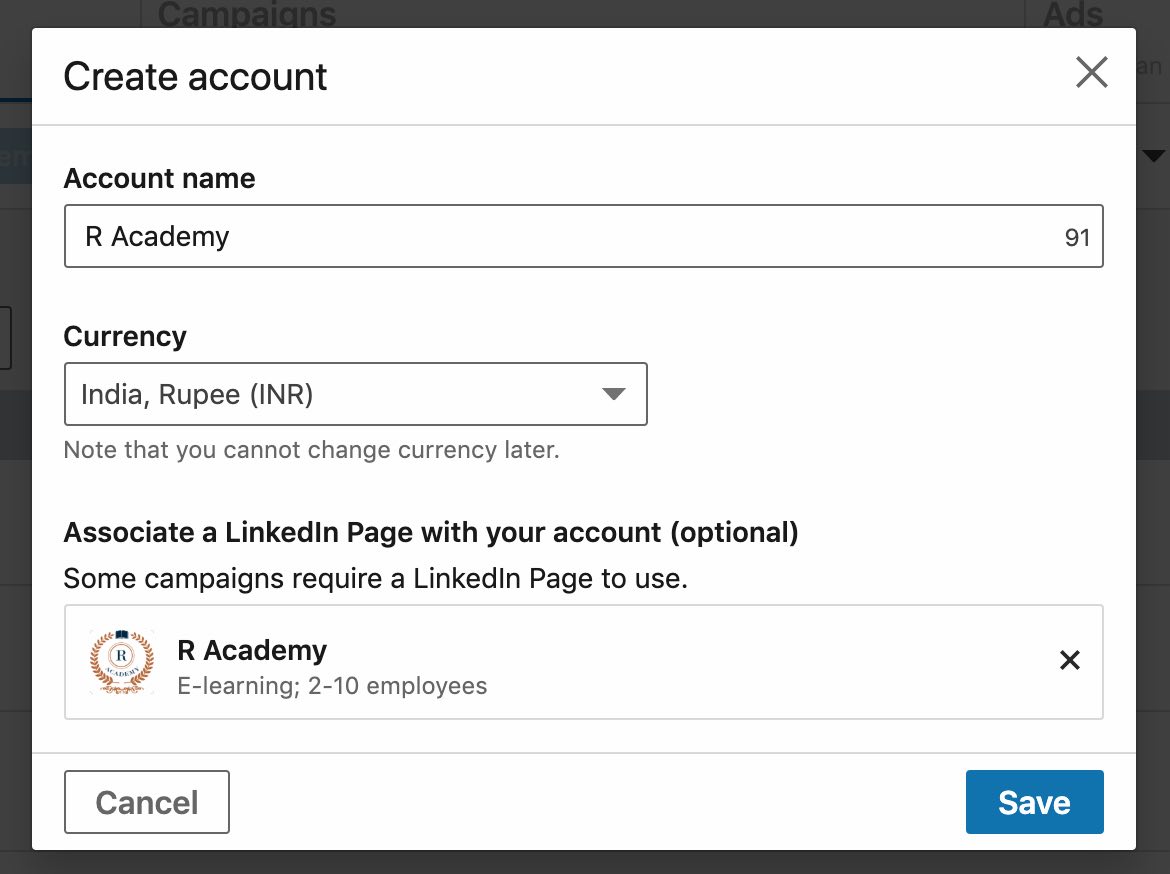Screen dimensions: 1170x874
Task: Open the Ads tab
Action: coord(1074,14)
